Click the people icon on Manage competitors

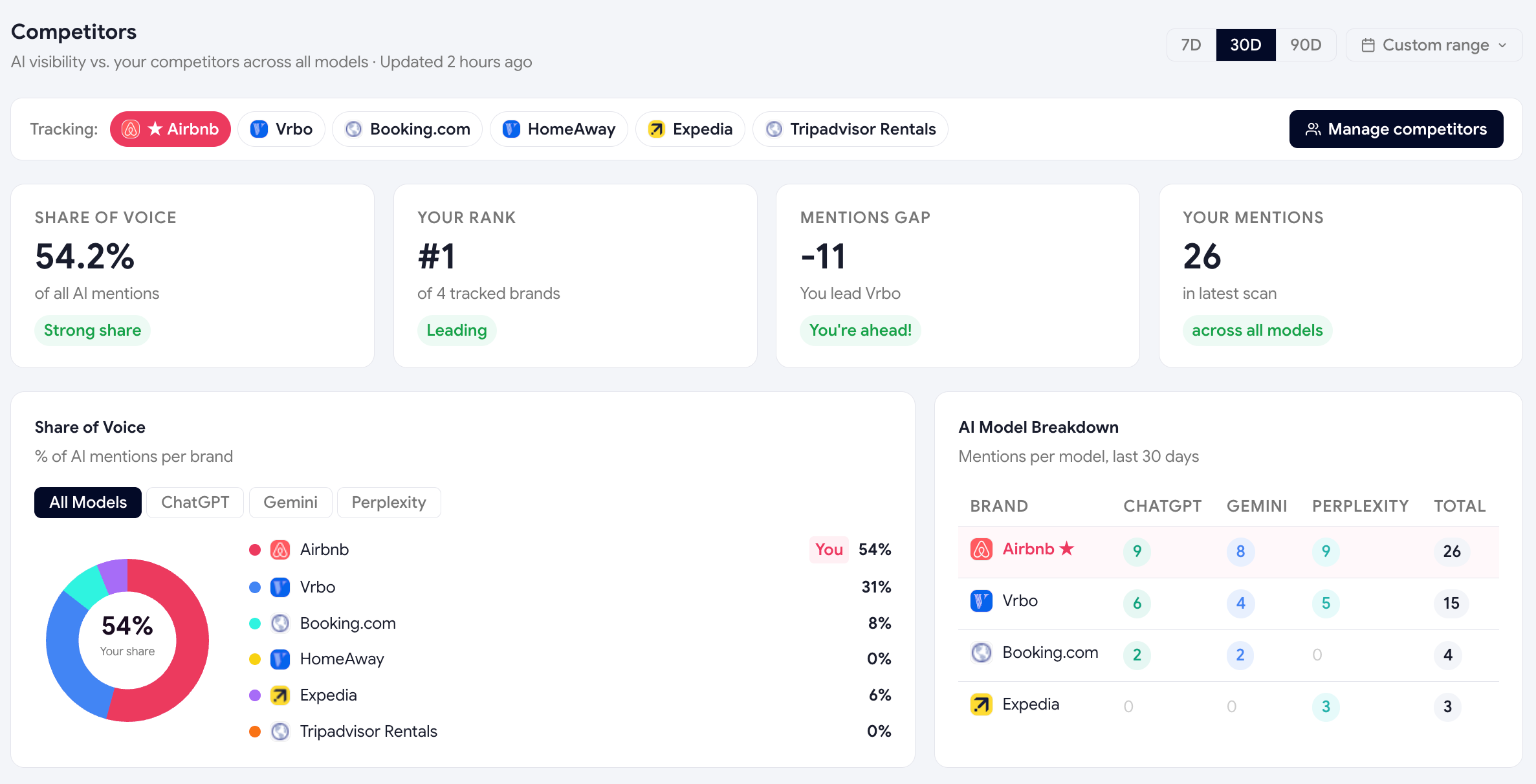[1313, 129]
